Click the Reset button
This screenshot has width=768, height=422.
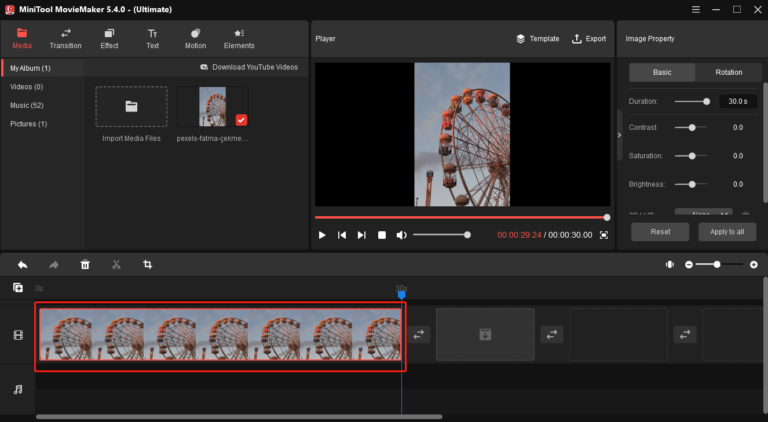pyautogui.click(x=660, y=232)
